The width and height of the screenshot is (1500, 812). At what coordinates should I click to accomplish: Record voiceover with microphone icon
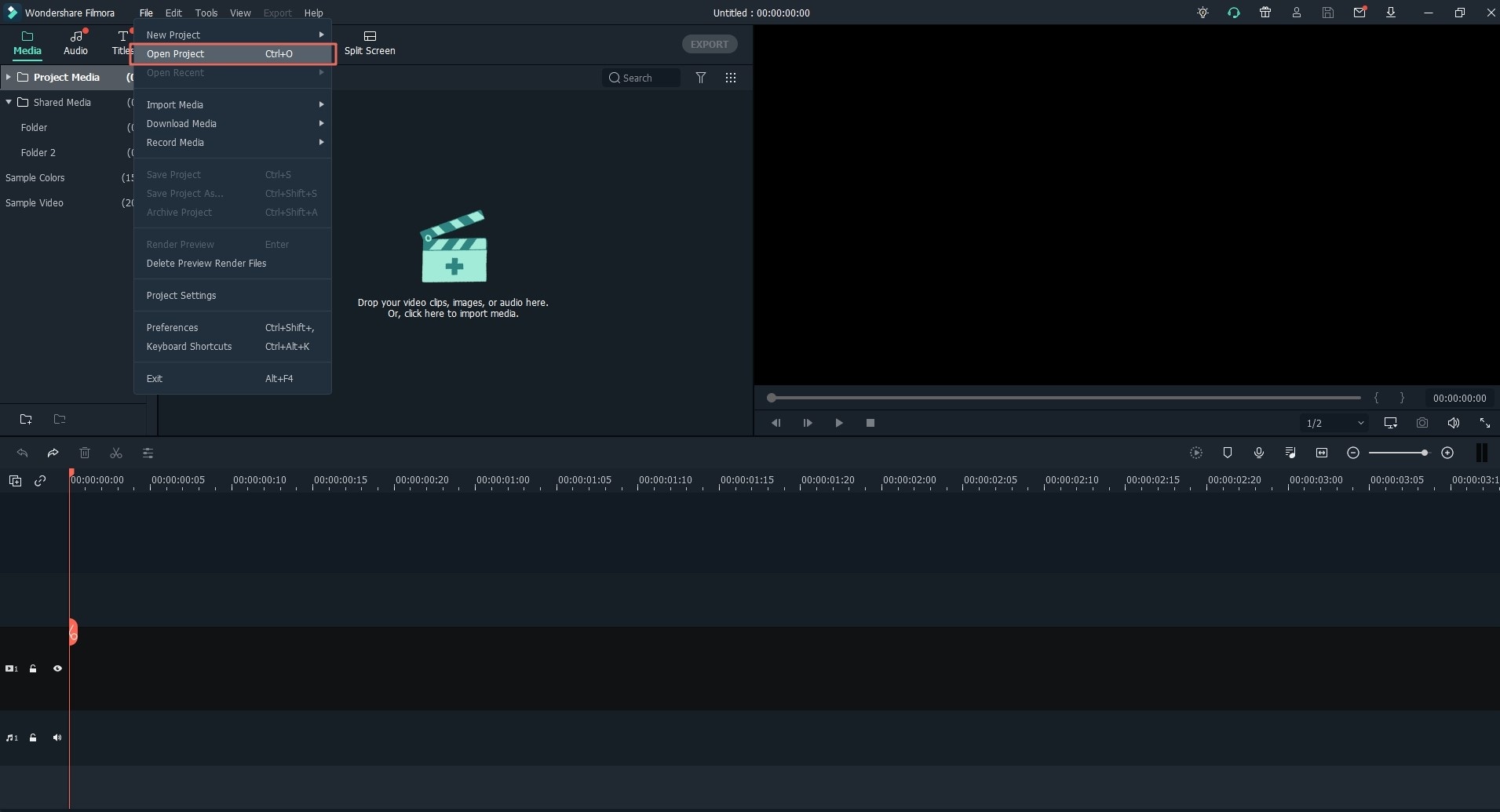coord(1259,453)
